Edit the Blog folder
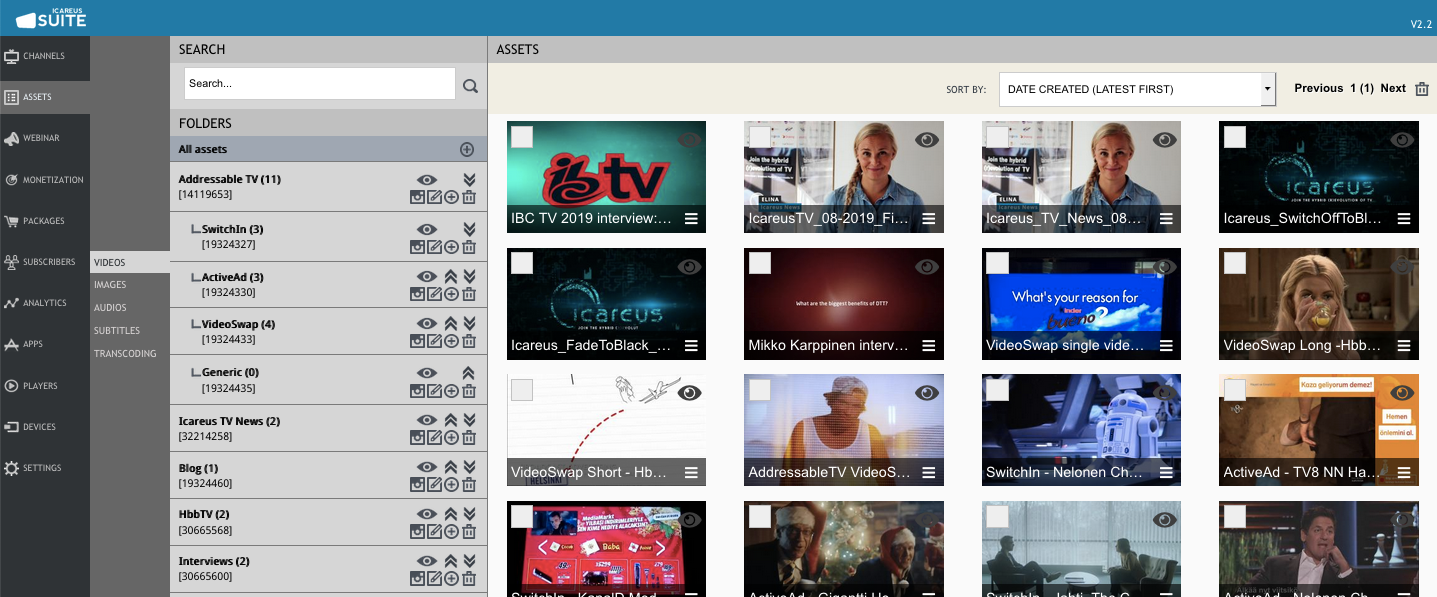The height and width of the screenshot is (597, 1437). pyautogui.click(x=434, y=485)
